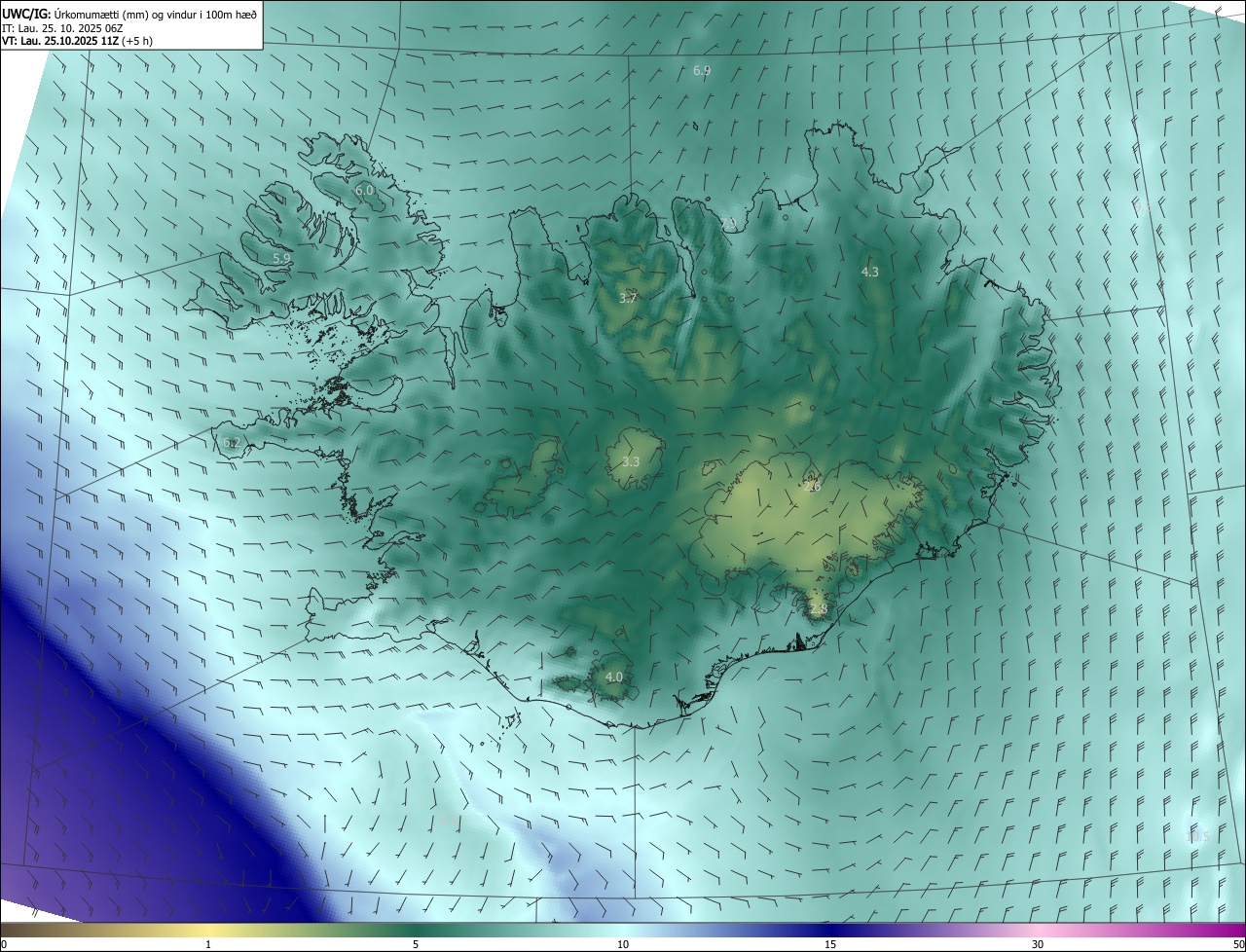Click the 3.3 value label on the glacier

tap(631, 461)
